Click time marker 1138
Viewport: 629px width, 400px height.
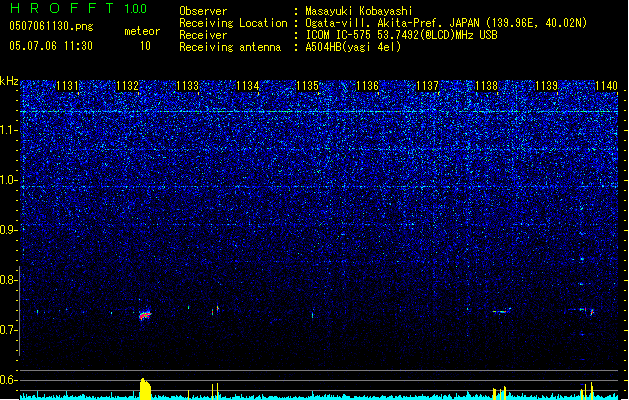486,86
